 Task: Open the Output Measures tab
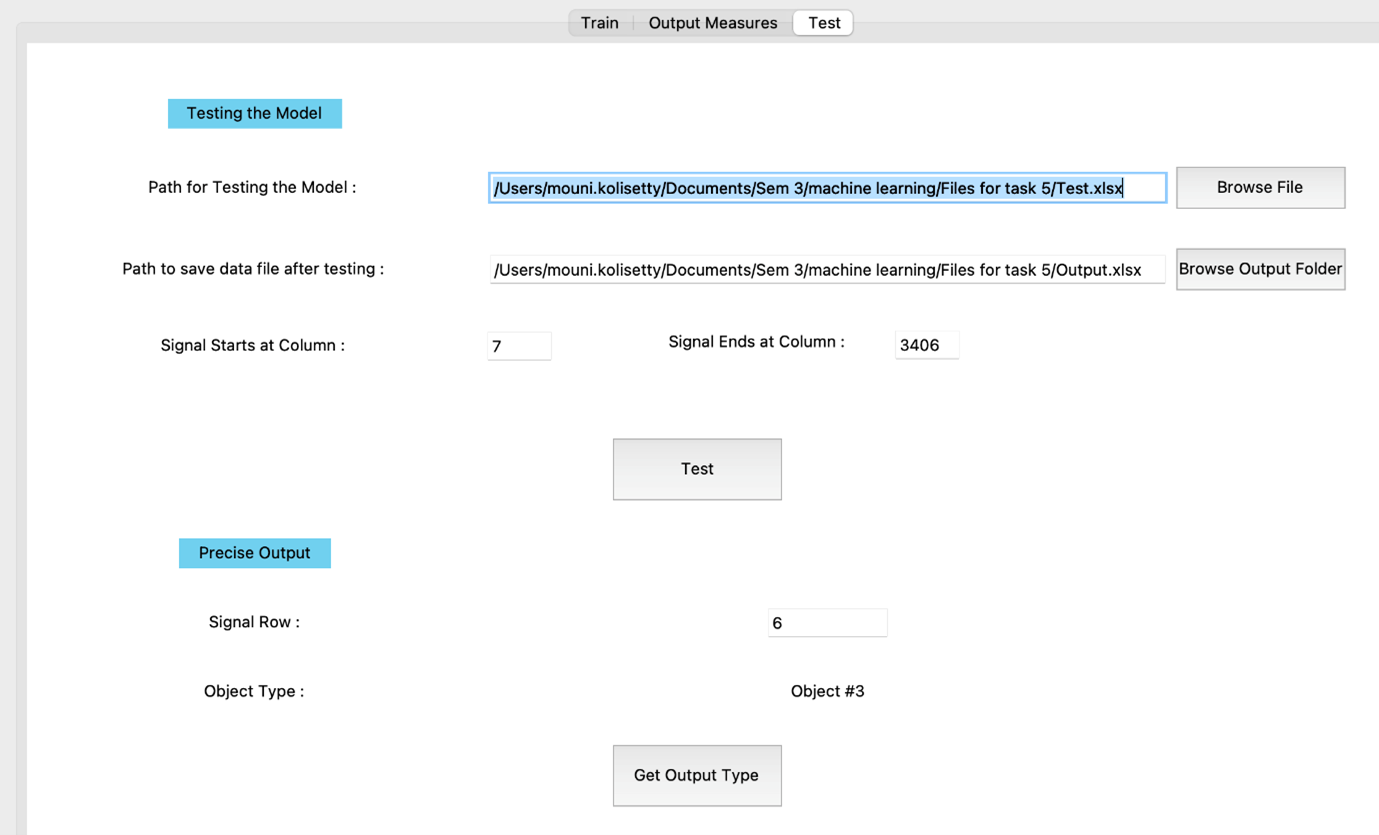click(712, 22)
